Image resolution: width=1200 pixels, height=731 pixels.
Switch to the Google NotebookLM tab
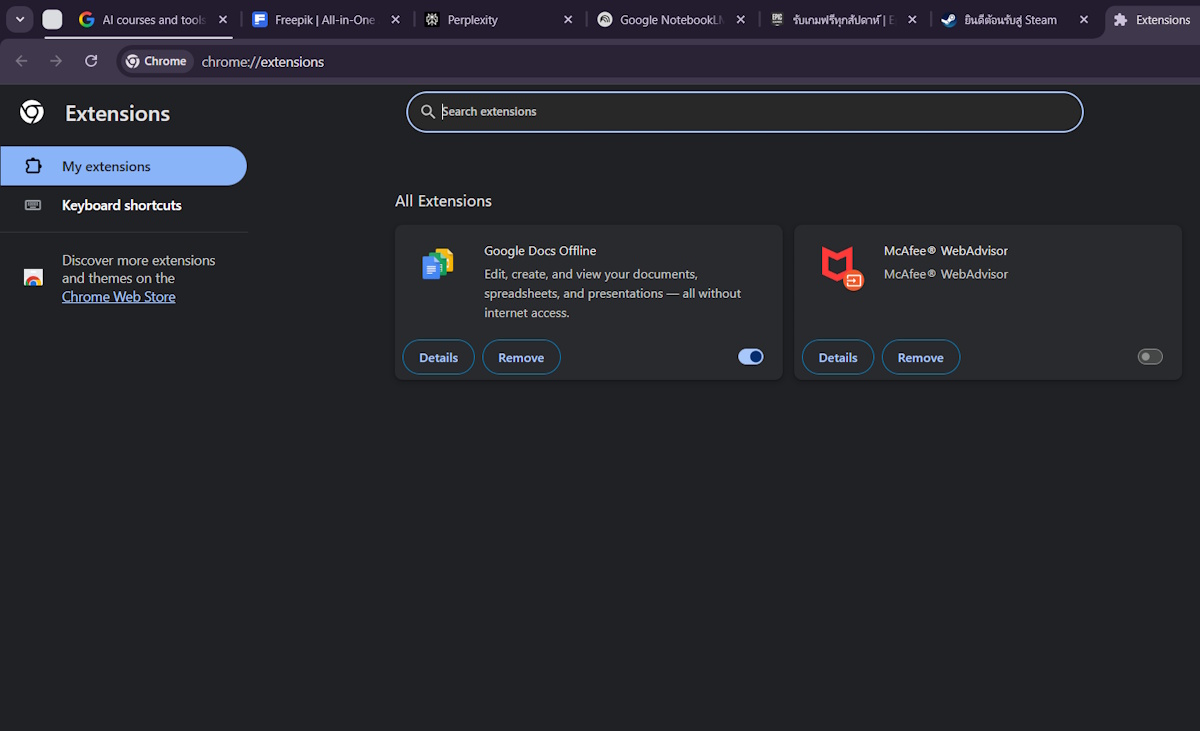(670, 19)
